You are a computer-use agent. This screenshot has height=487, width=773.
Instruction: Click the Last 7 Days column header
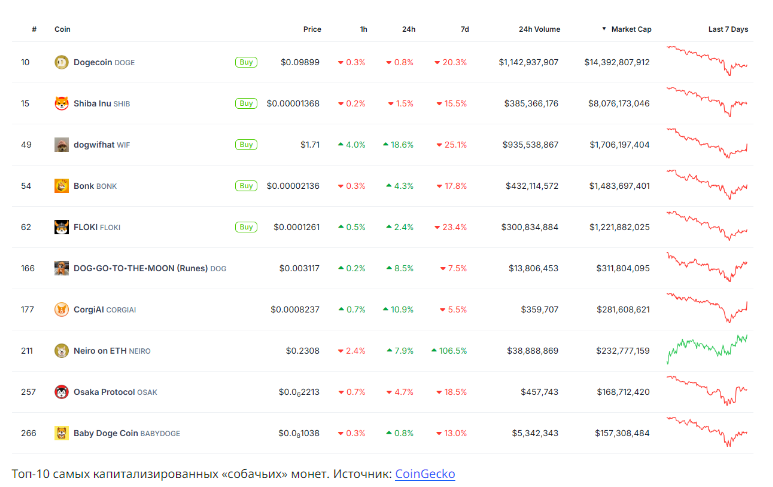coord(728,29)
